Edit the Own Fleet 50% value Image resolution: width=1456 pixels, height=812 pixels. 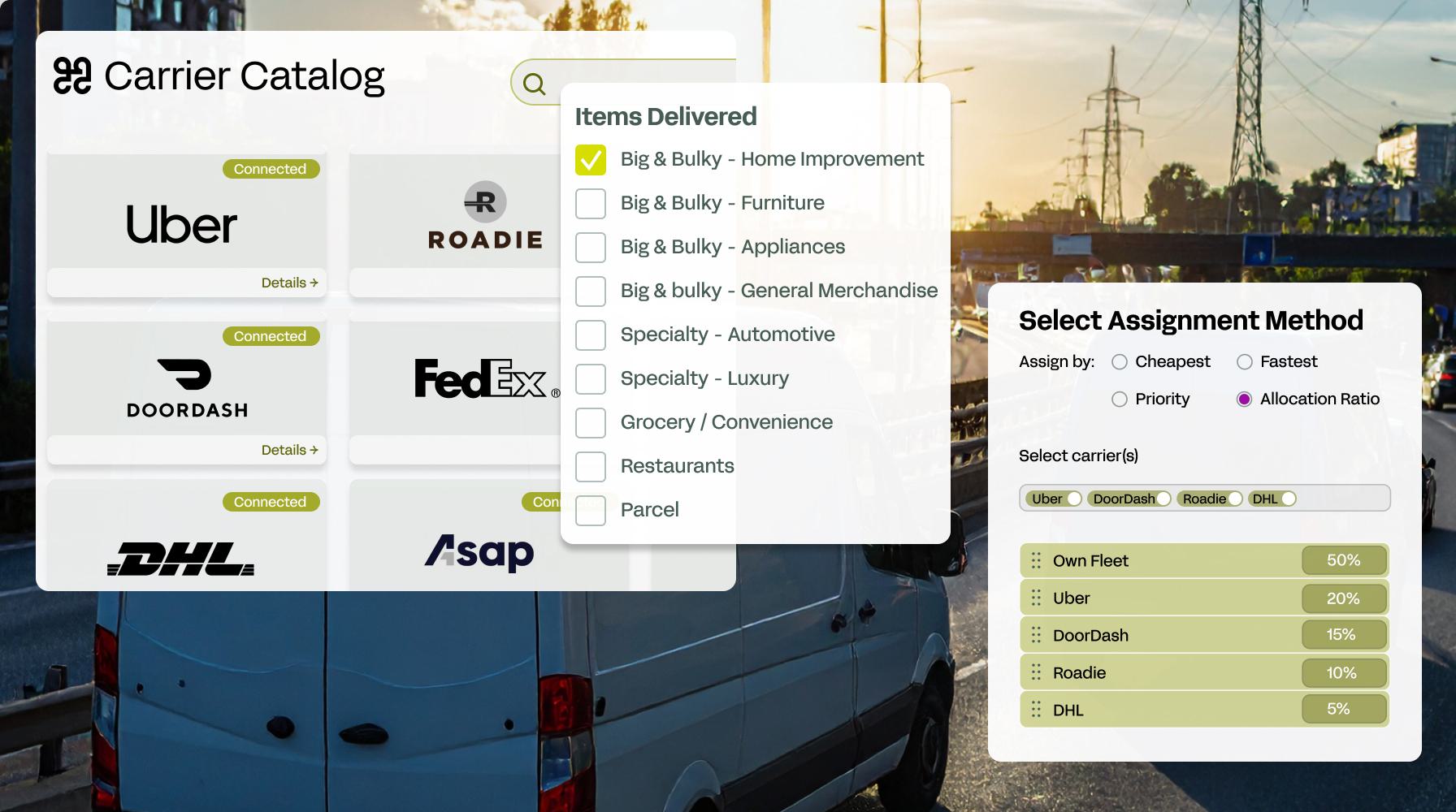click(1344, 560)
